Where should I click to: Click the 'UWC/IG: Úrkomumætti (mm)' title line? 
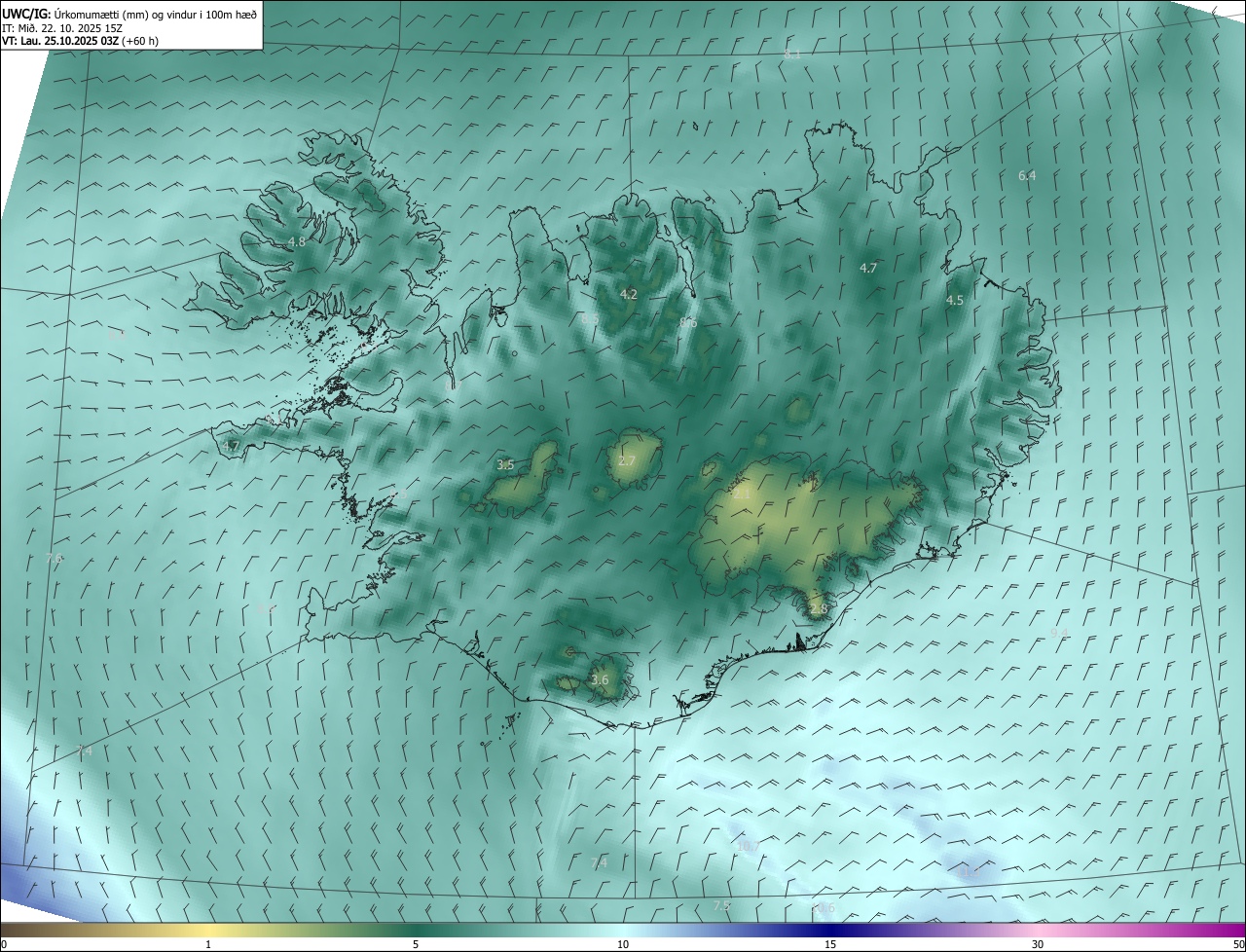point(129,14)
